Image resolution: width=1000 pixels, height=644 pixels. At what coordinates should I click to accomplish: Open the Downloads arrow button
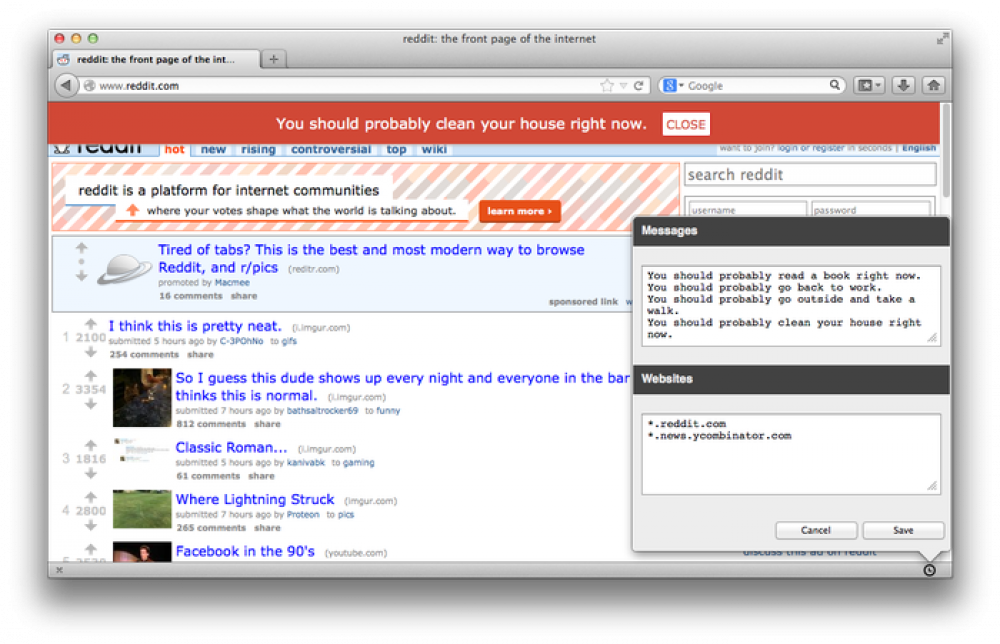pos(903,85)
